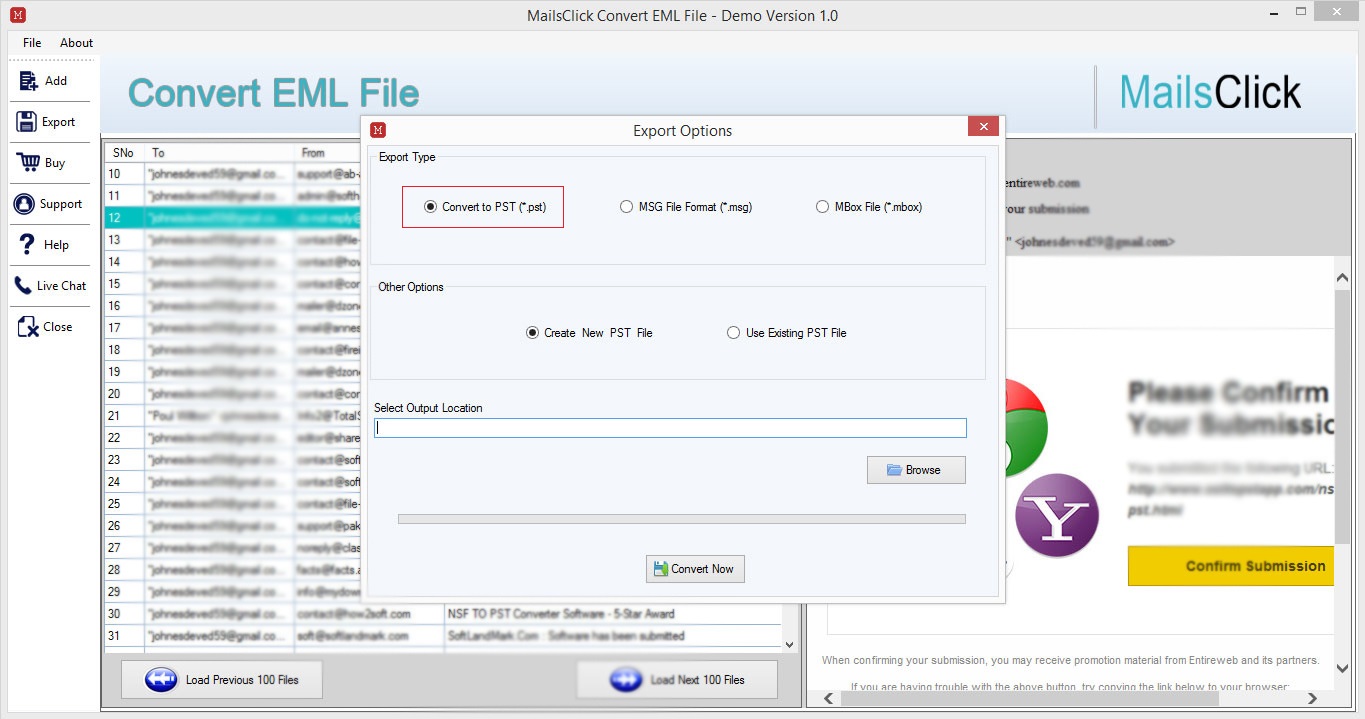Click subject NSF TO PST Converter Software
This screenshot has height=719, width=1365.
[562, 614]
